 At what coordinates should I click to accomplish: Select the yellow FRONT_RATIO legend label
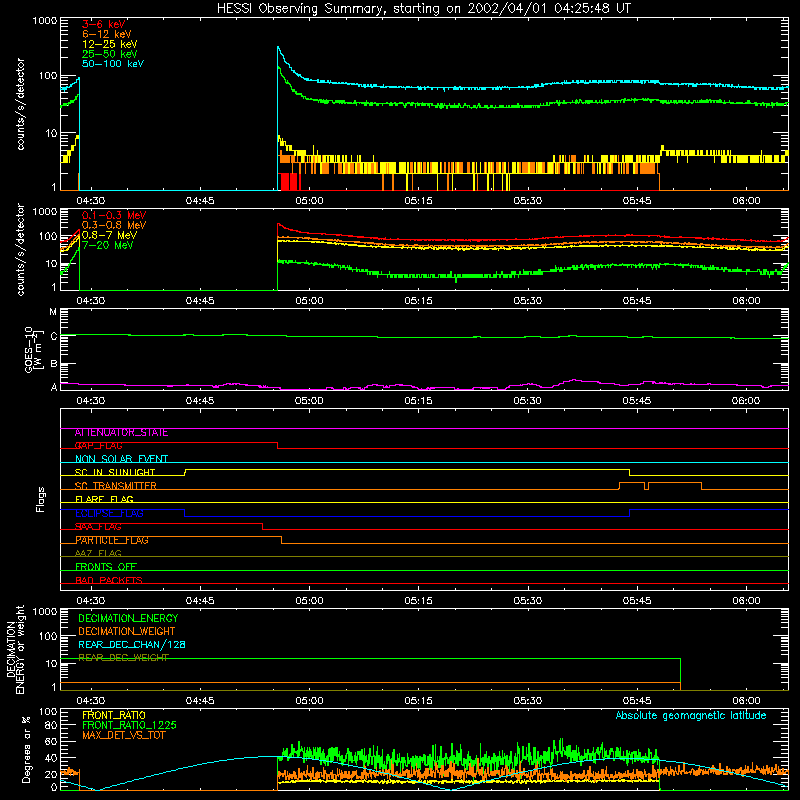(114, 715)
